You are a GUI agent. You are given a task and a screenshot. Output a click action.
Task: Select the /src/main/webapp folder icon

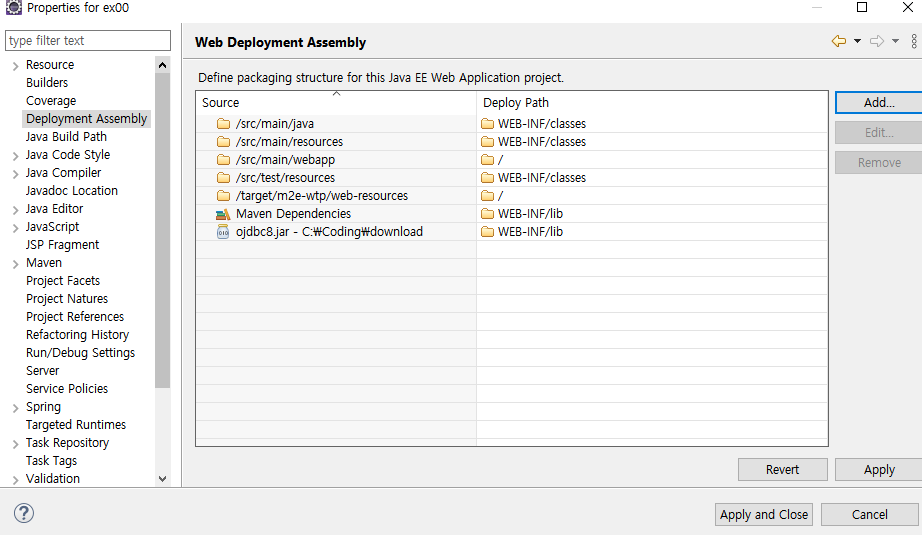pos(223,160)
